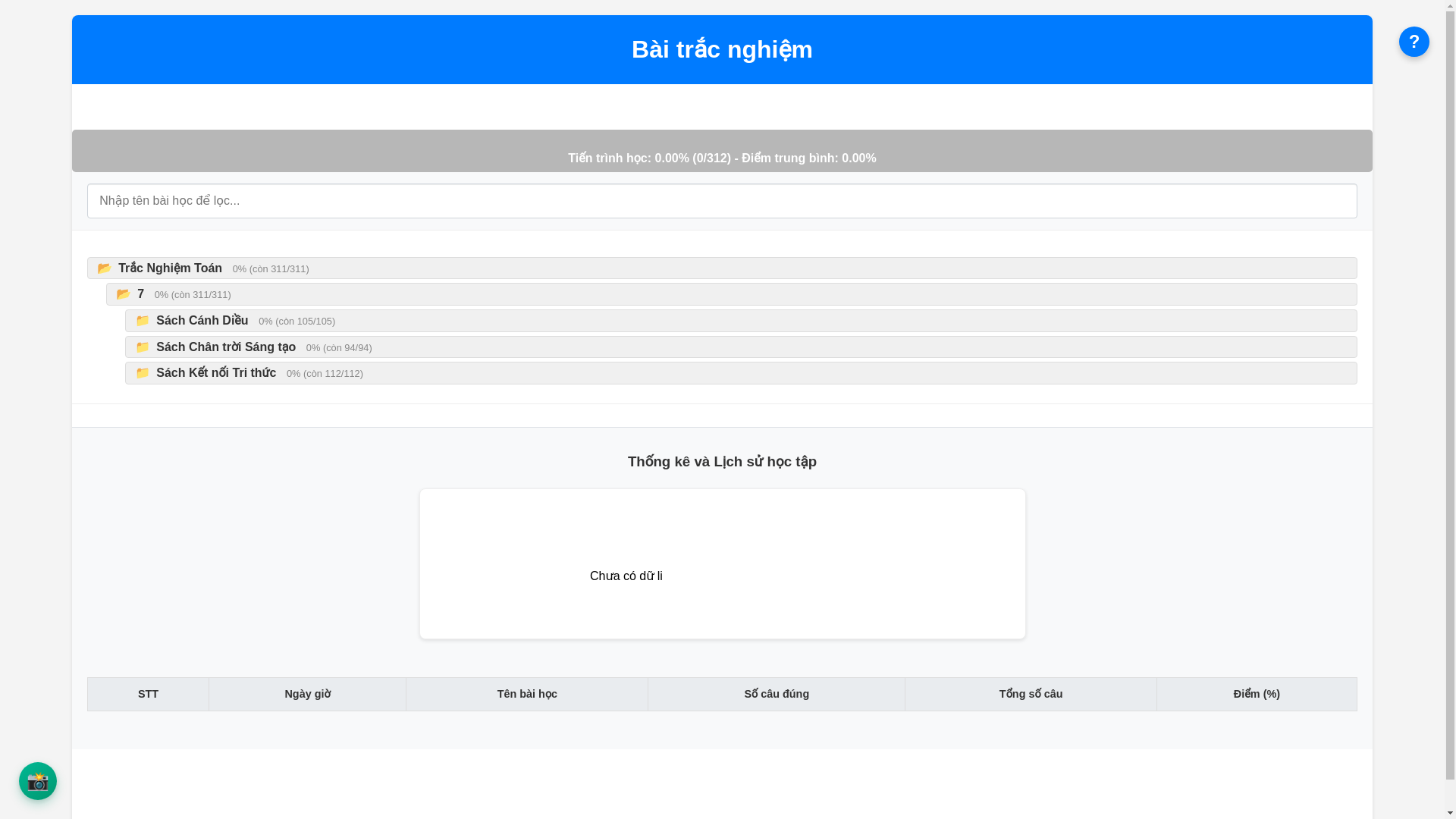Open the help question mark button

1414,42
